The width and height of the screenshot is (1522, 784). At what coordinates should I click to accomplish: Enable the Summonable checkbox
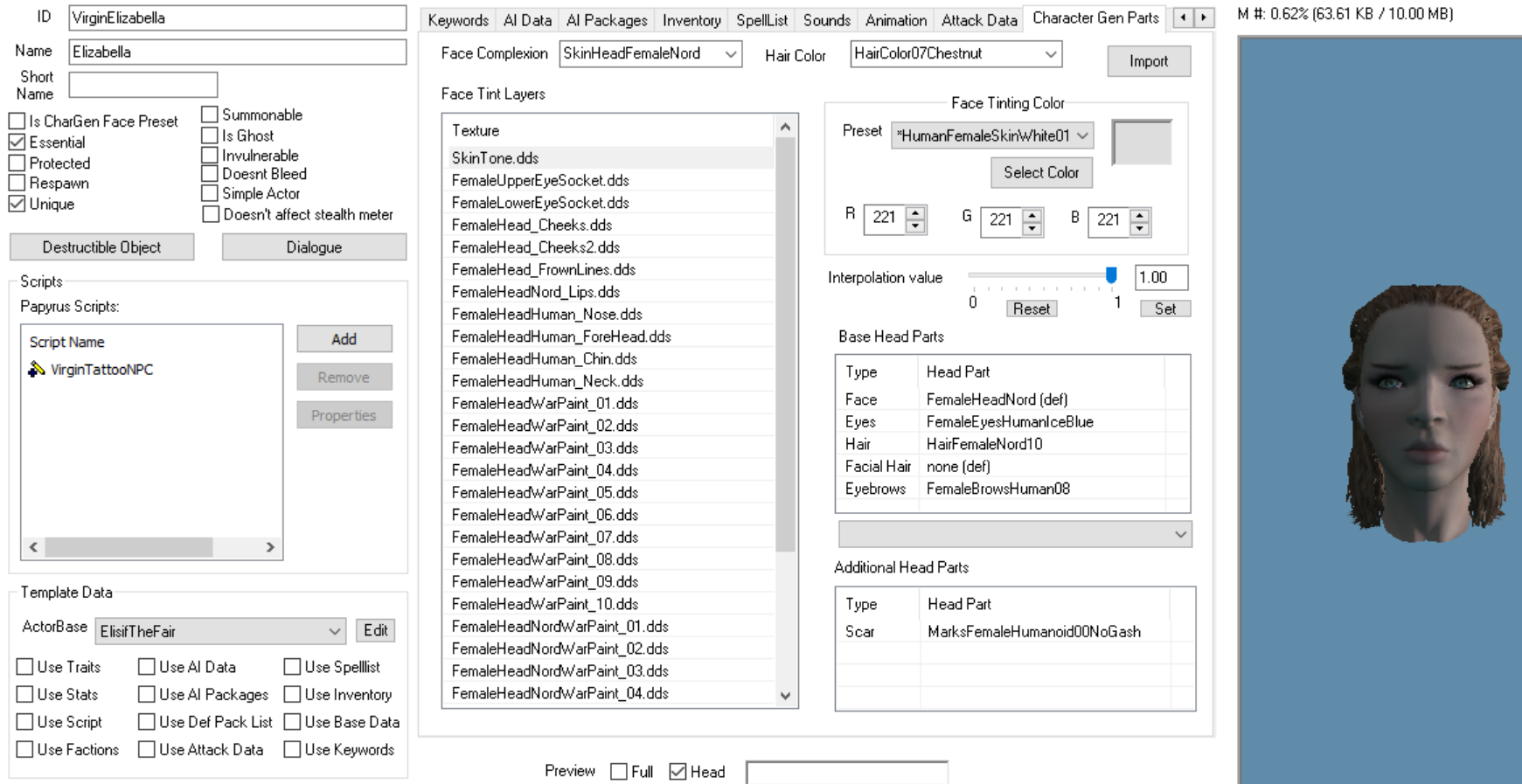[x=210, y=114]
